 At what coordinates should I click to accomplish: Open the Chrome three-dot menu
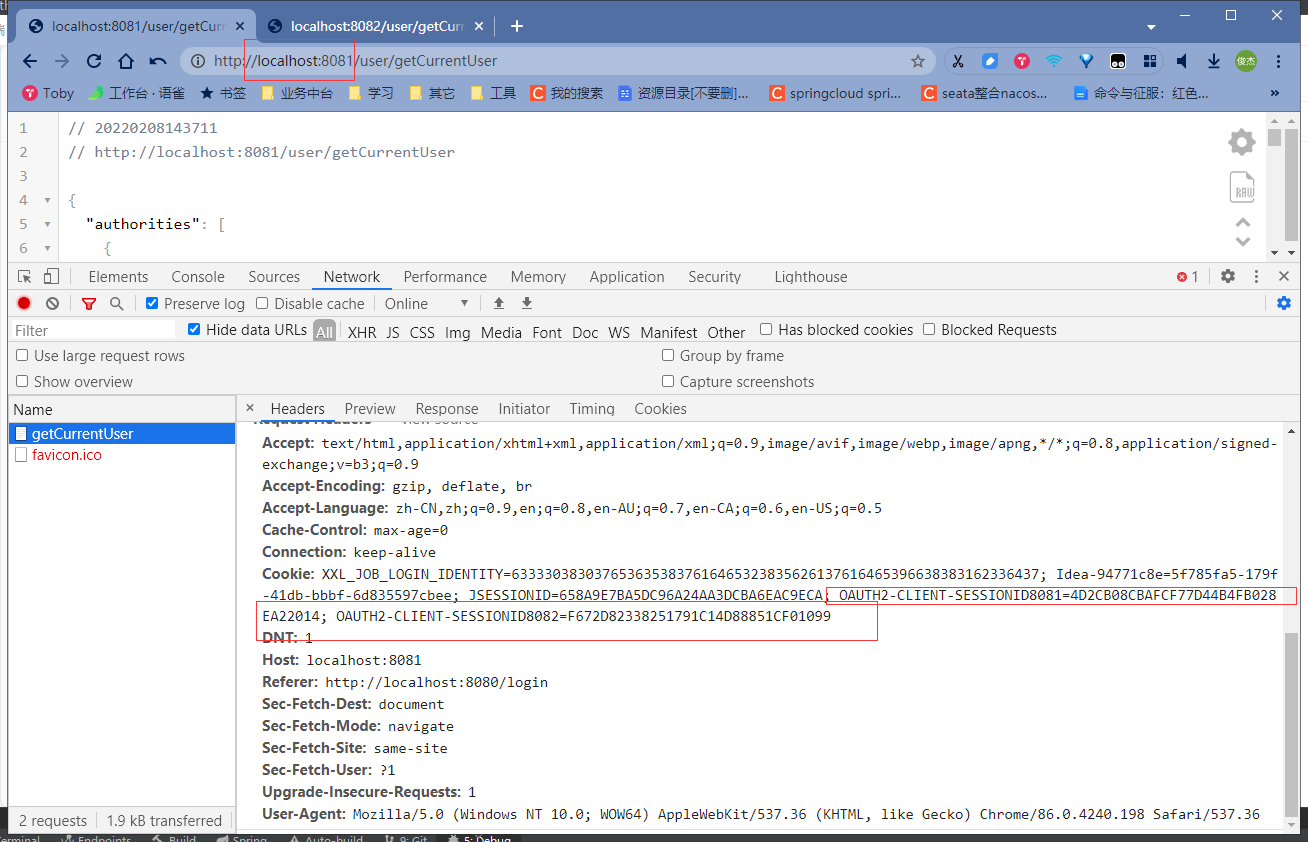click(1279, 61)
